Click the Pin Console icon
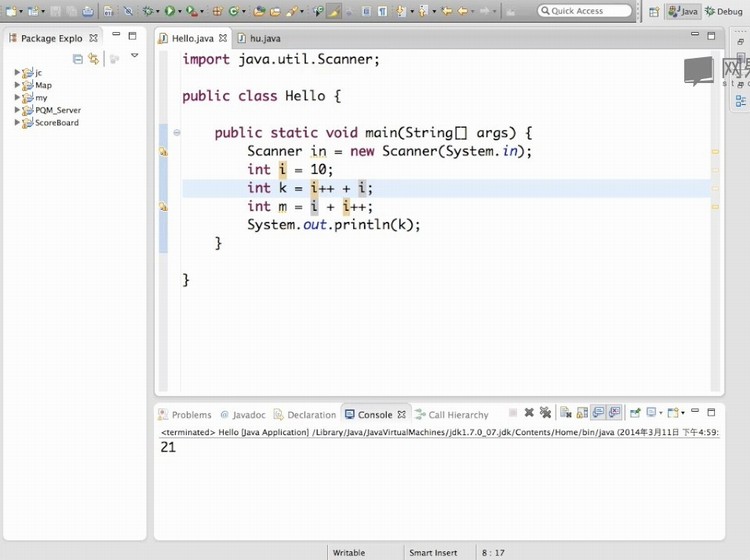Image resolution: width=750 pixels, height=560 pixels. pyautogui.click(x=635, y=412)
